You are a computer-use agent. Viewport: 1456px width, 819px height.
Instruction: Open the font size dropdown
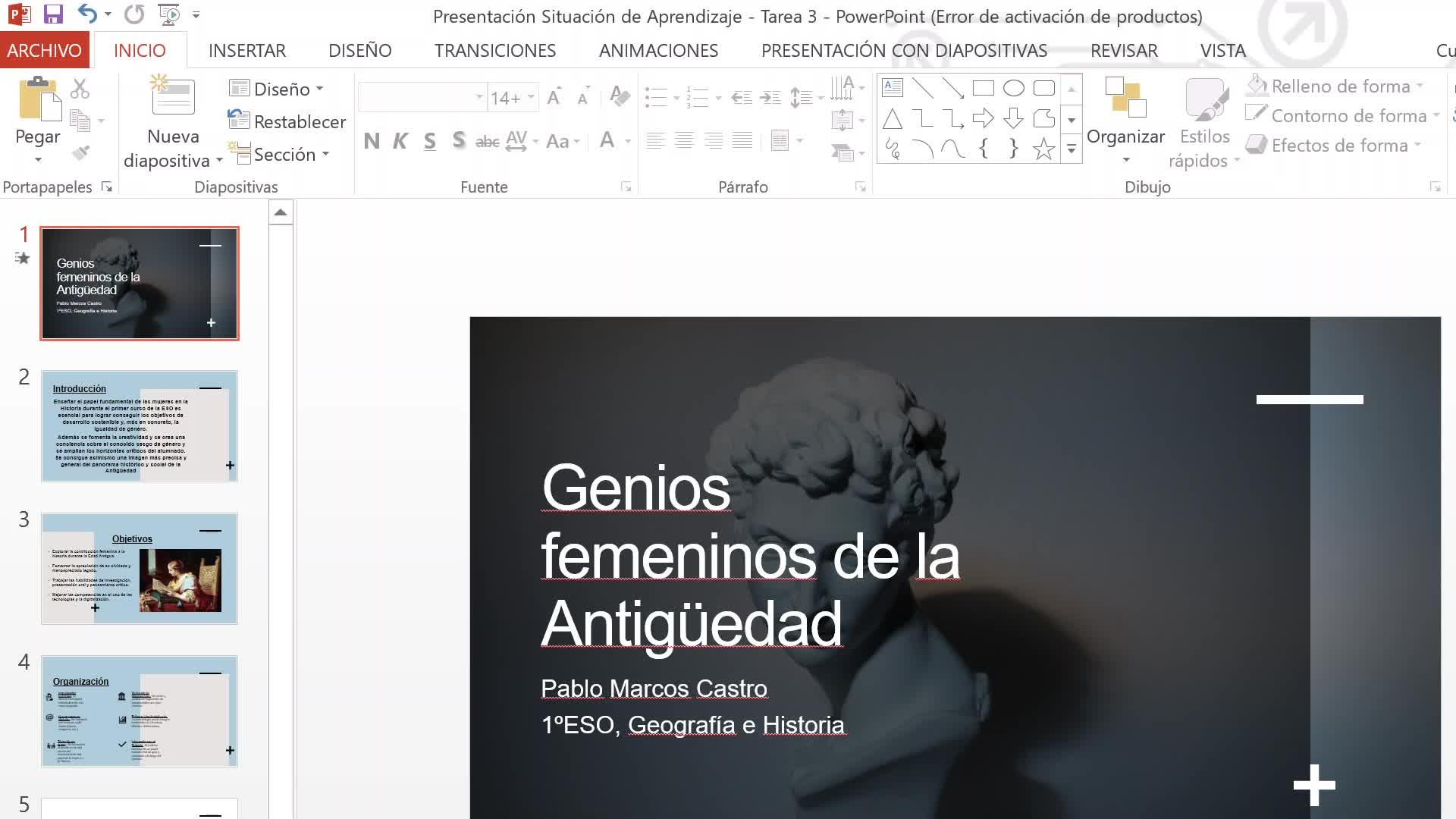coord(531,97)
